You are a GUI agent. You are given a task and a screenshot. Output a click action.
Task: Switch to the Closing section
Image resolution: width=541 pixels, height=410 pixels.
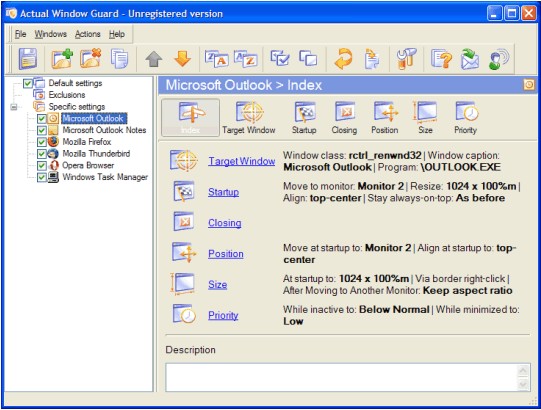coord(344,118)
